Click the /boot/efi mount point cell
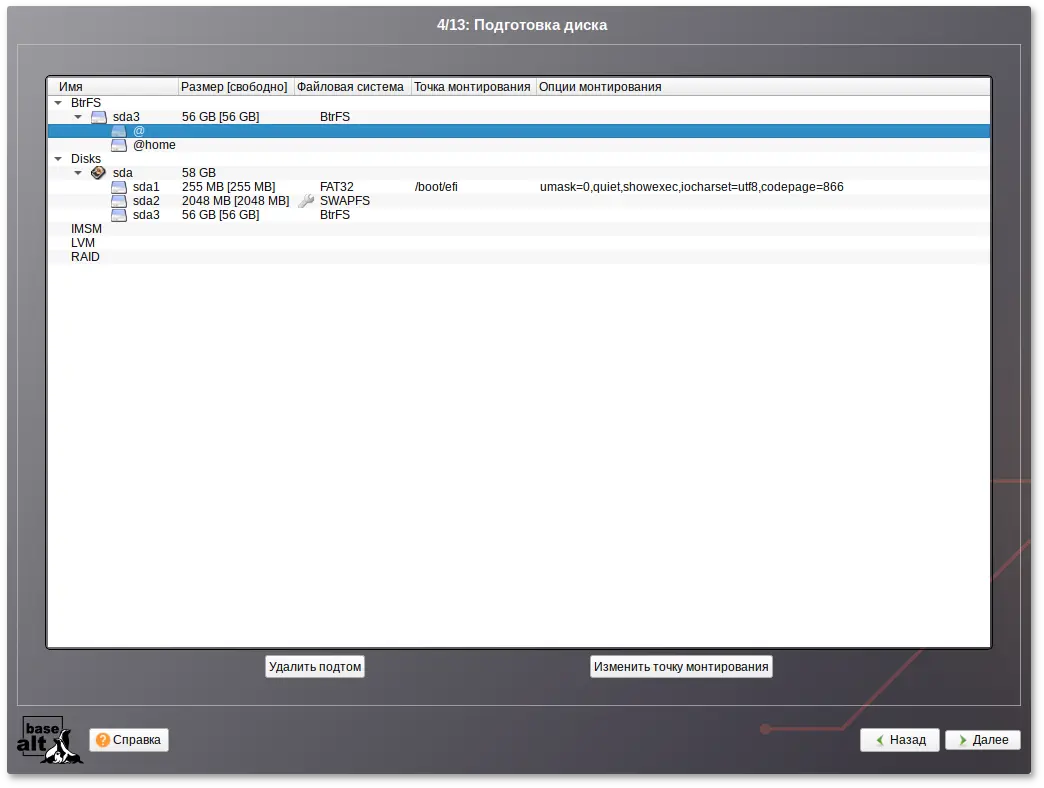 point(436,187)
